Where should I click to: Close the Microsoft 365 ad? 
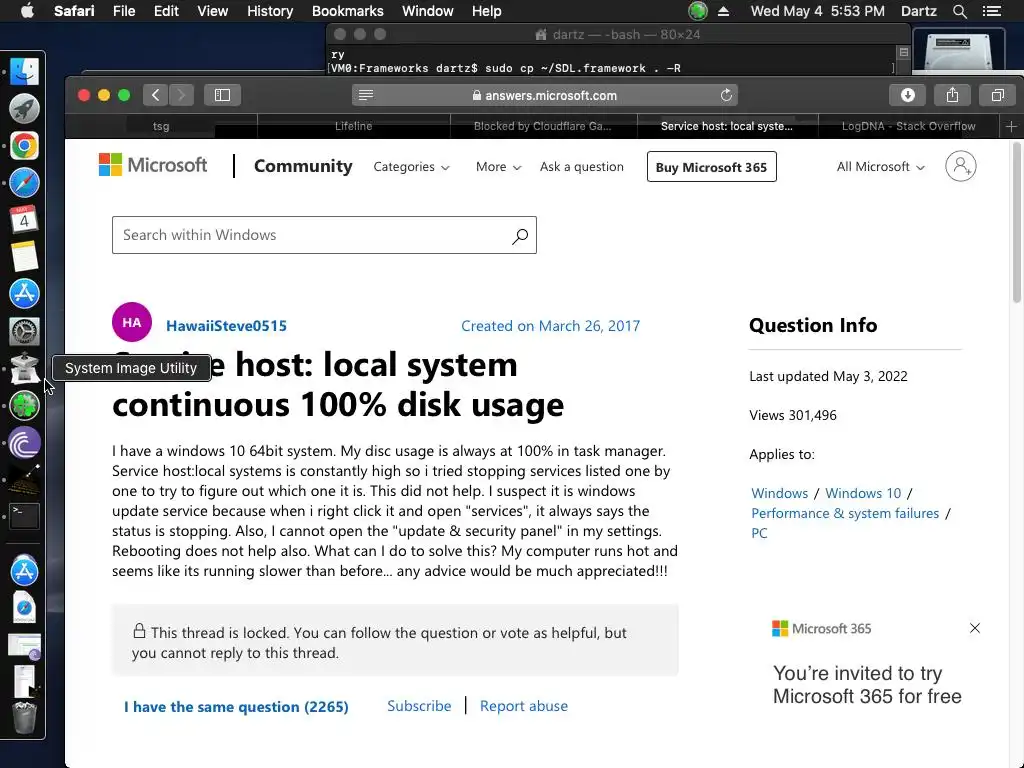(x=975, y=628)
